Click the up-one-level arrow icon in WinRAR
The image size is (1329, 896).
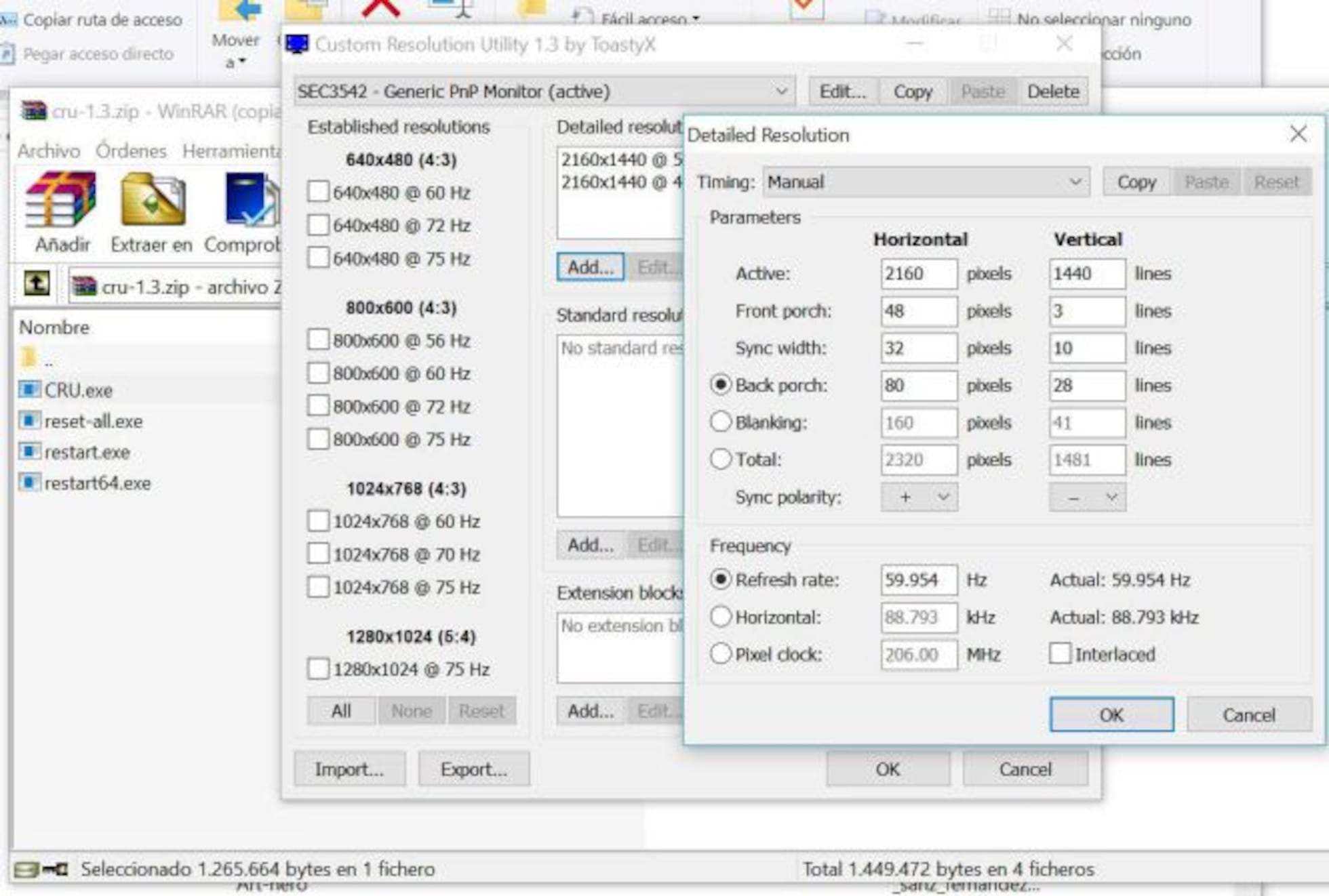(x=37, y=283)
